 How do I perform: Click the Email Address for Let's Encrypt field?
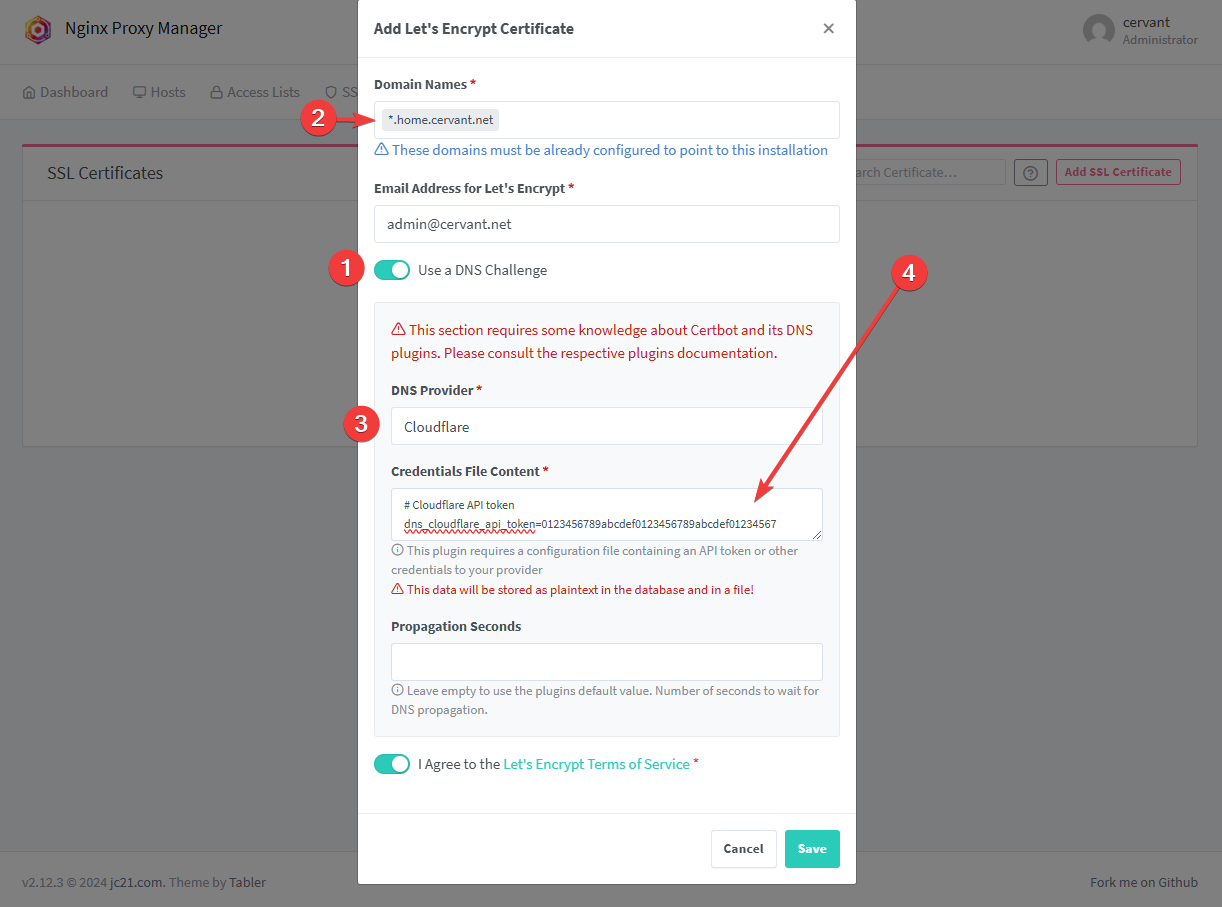point(606,224)
